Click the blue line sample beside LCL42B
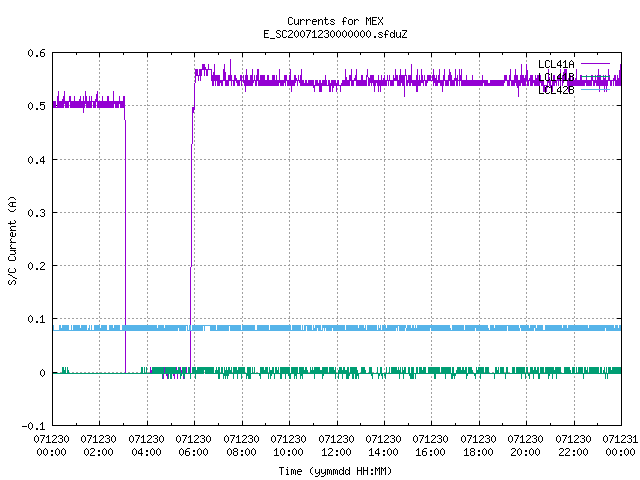Viewport: 640px width, 480px height. click(595, 90)
